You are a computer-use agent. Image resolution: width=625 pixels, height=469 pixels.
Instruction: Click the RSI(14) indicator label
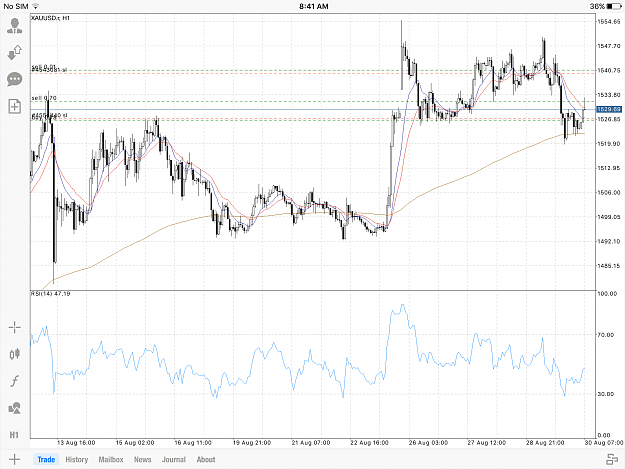(51, 294)
